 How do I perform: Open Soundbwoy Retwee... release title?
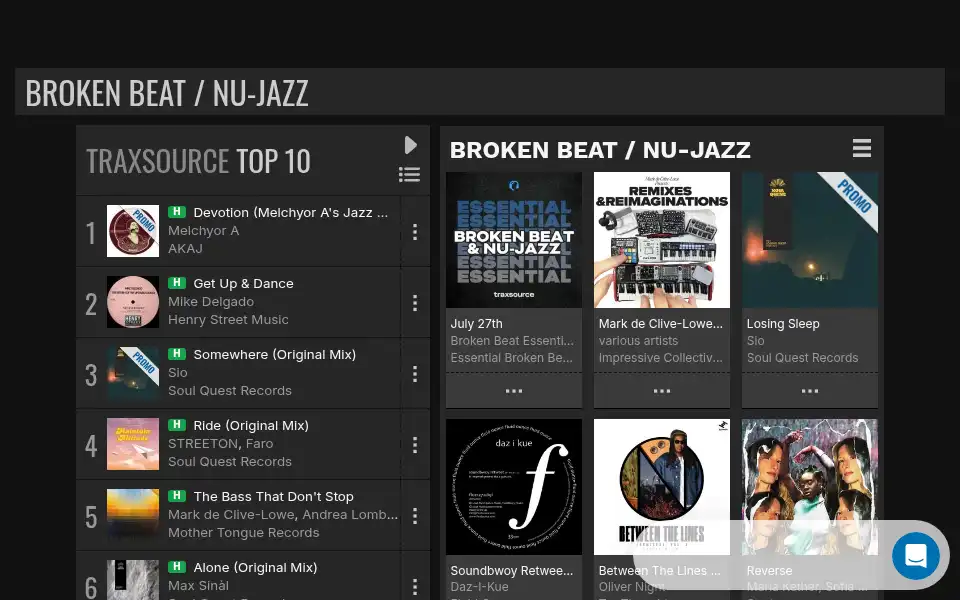(x=512, y=571)
